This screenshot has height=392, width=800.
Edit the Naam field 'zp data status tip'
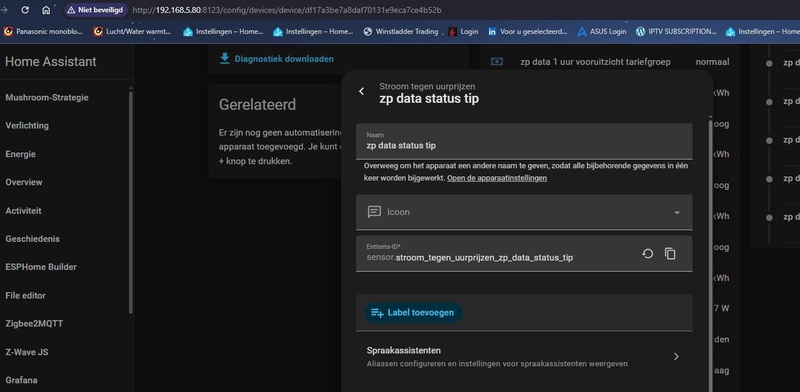coord(524,141)
